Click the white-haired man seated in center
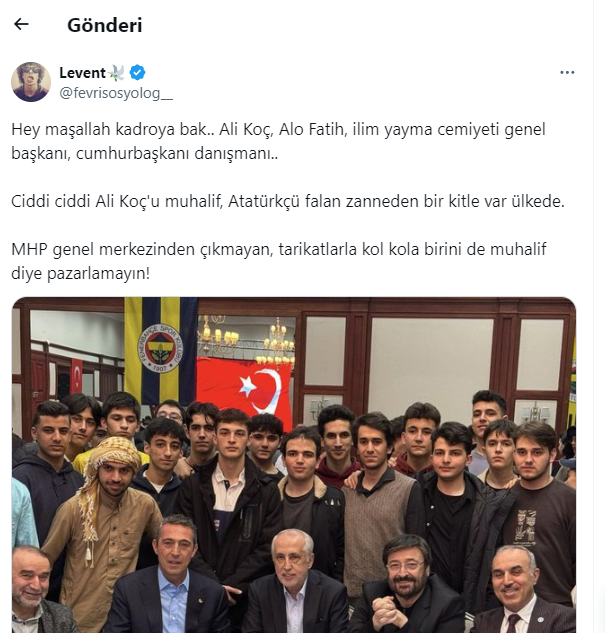The image size is (605, 633). (x=293, y=583)
